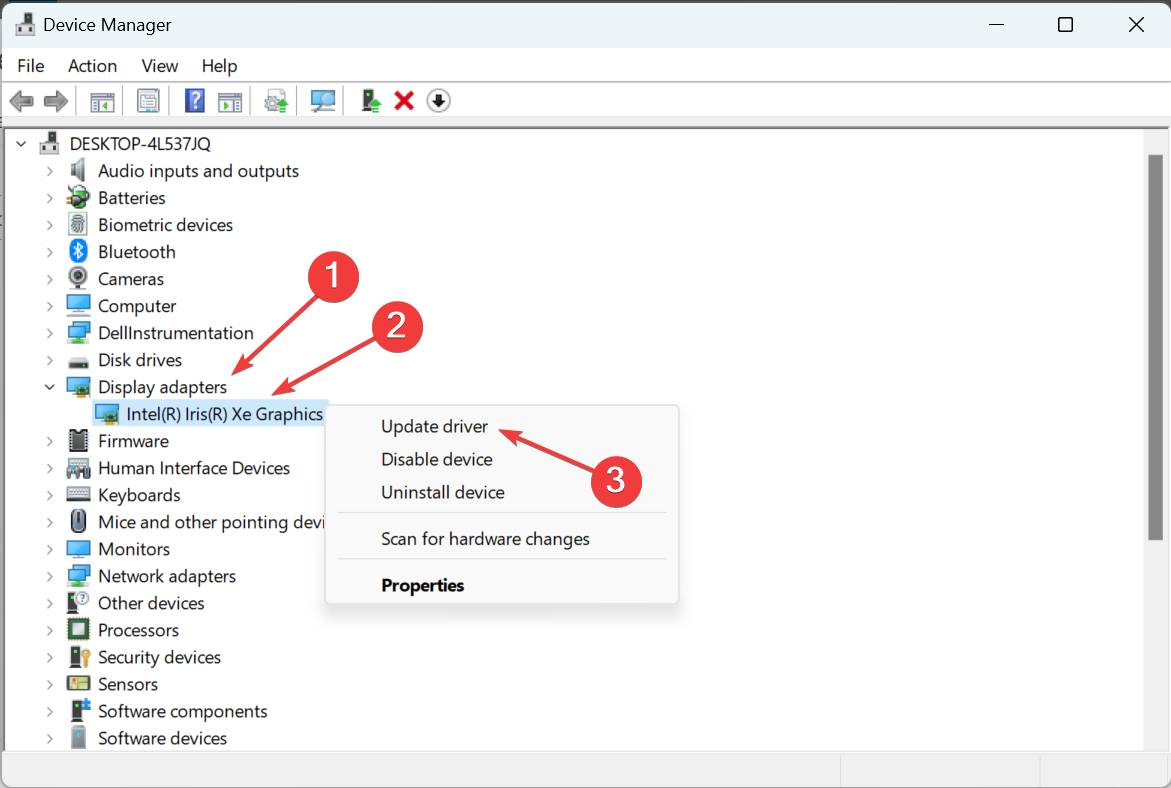1171x788 pixels.
Task: Collapse the DESKTOP-4L537JQ root node
Action: click(22, 143)
